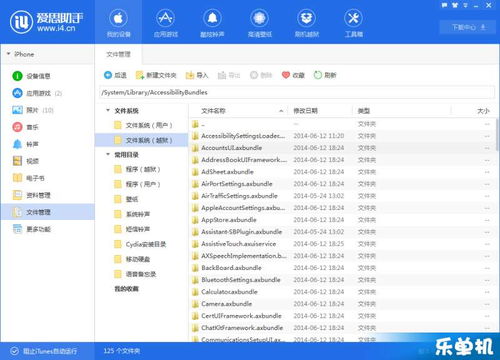Open 电子书 e-books in sidebar
The width and height of the screenshot is (500, 360).
click(47, 178)
